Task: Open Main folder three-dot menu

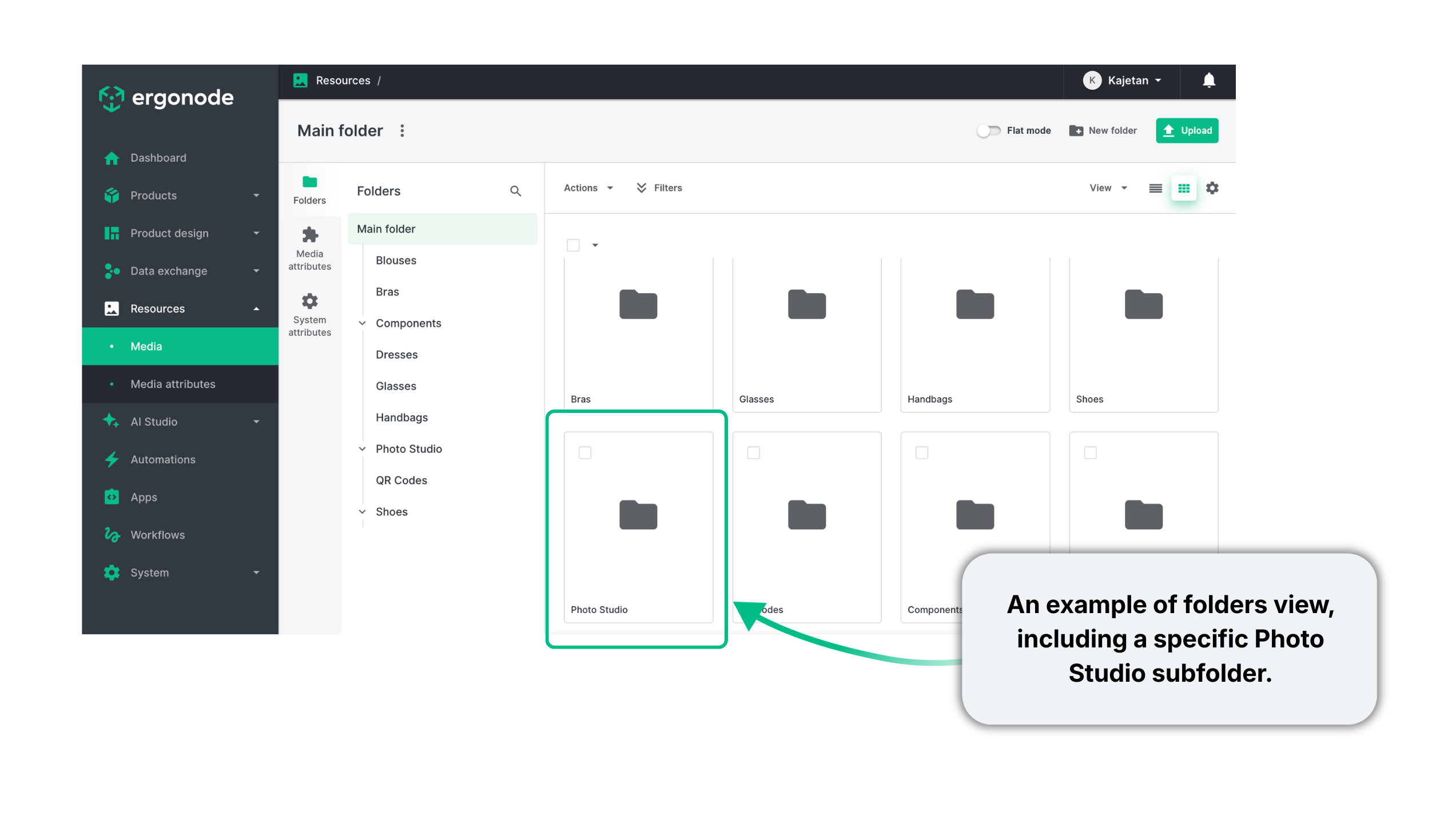Action: [x=402, y=131]
